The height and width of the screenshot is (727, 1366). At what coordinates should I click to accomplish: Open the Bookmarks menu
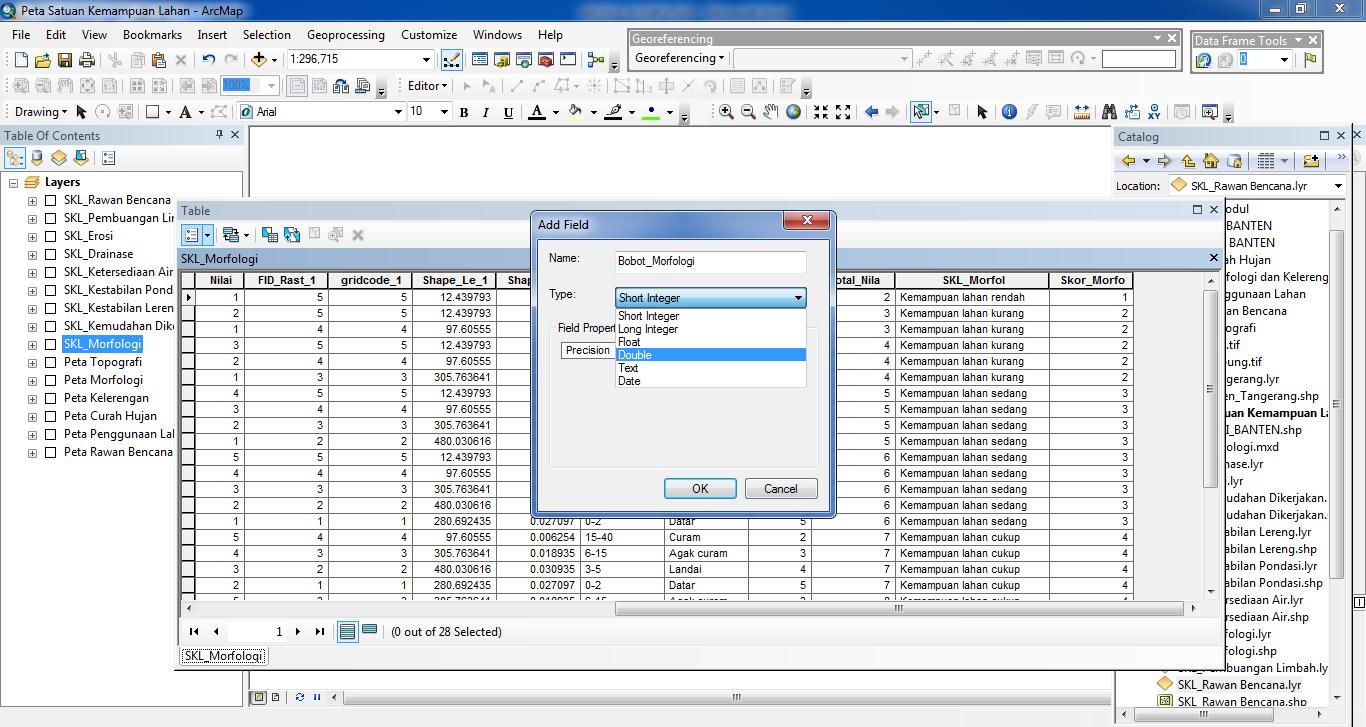point(152,35)
